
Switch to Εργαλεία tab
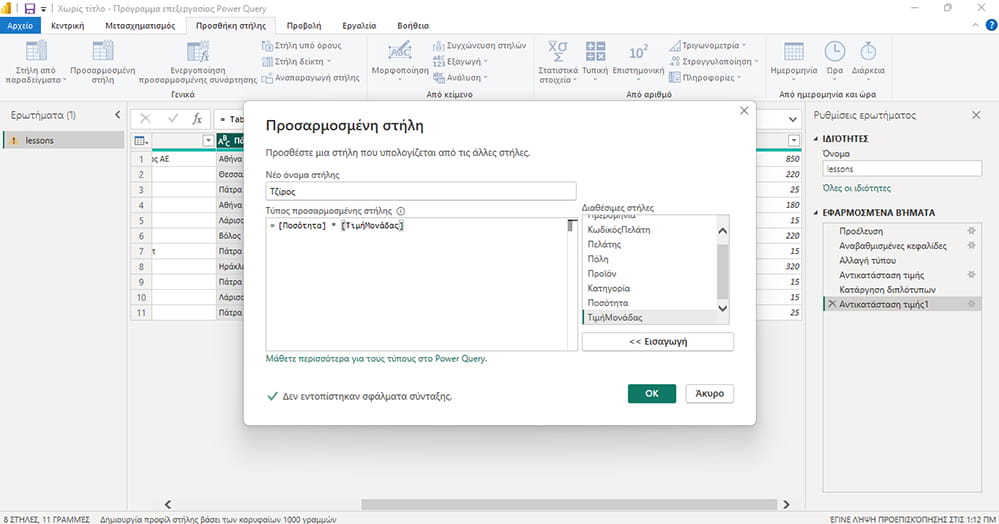click(359, 25)
